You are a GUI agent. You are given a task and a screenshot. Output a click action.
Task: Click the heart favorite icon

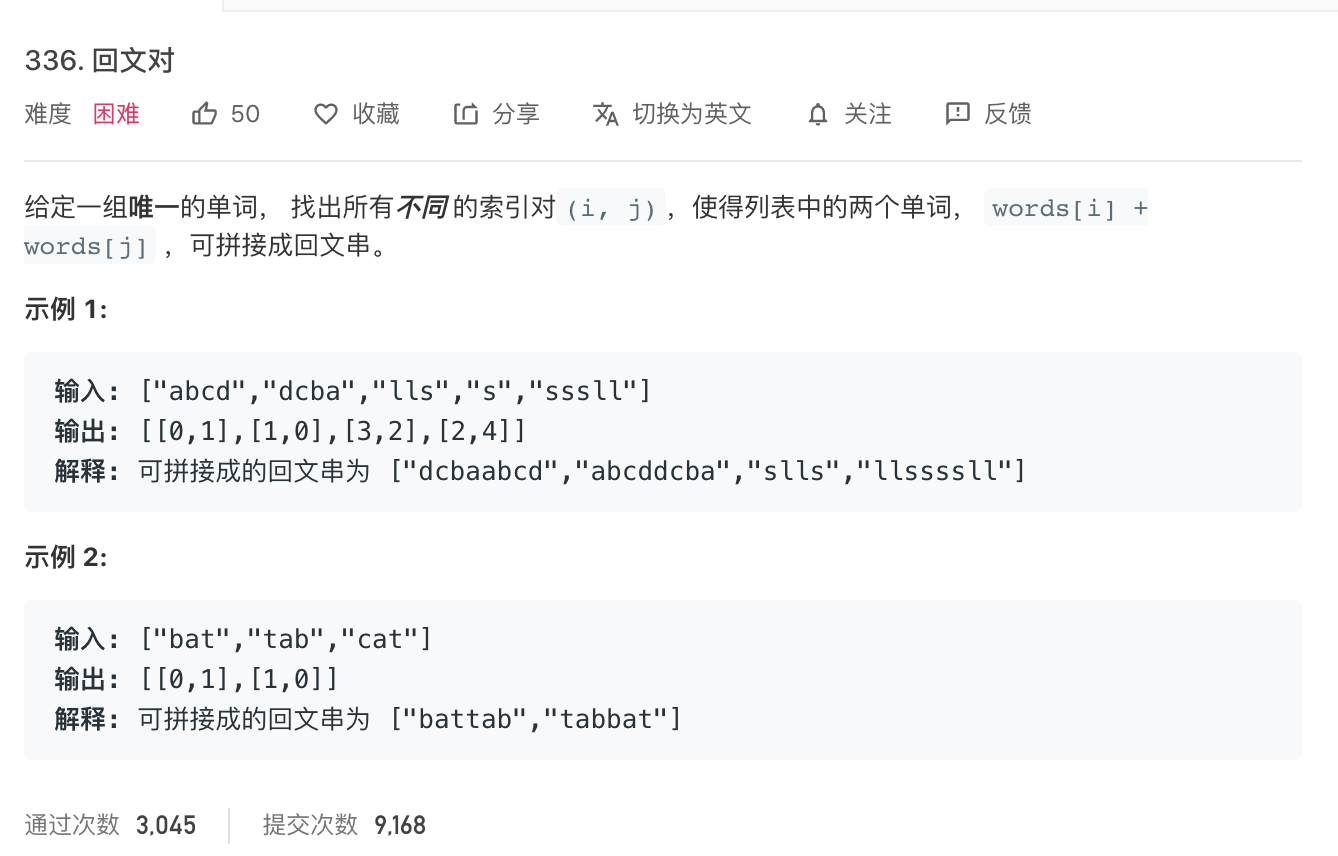(x=326, y=114)
